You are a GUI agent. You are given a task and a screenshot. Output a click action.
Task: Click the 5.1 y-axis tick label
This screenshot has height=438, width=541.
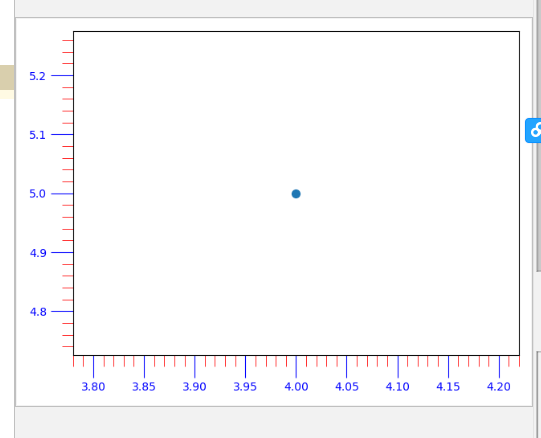click(37, 135)
